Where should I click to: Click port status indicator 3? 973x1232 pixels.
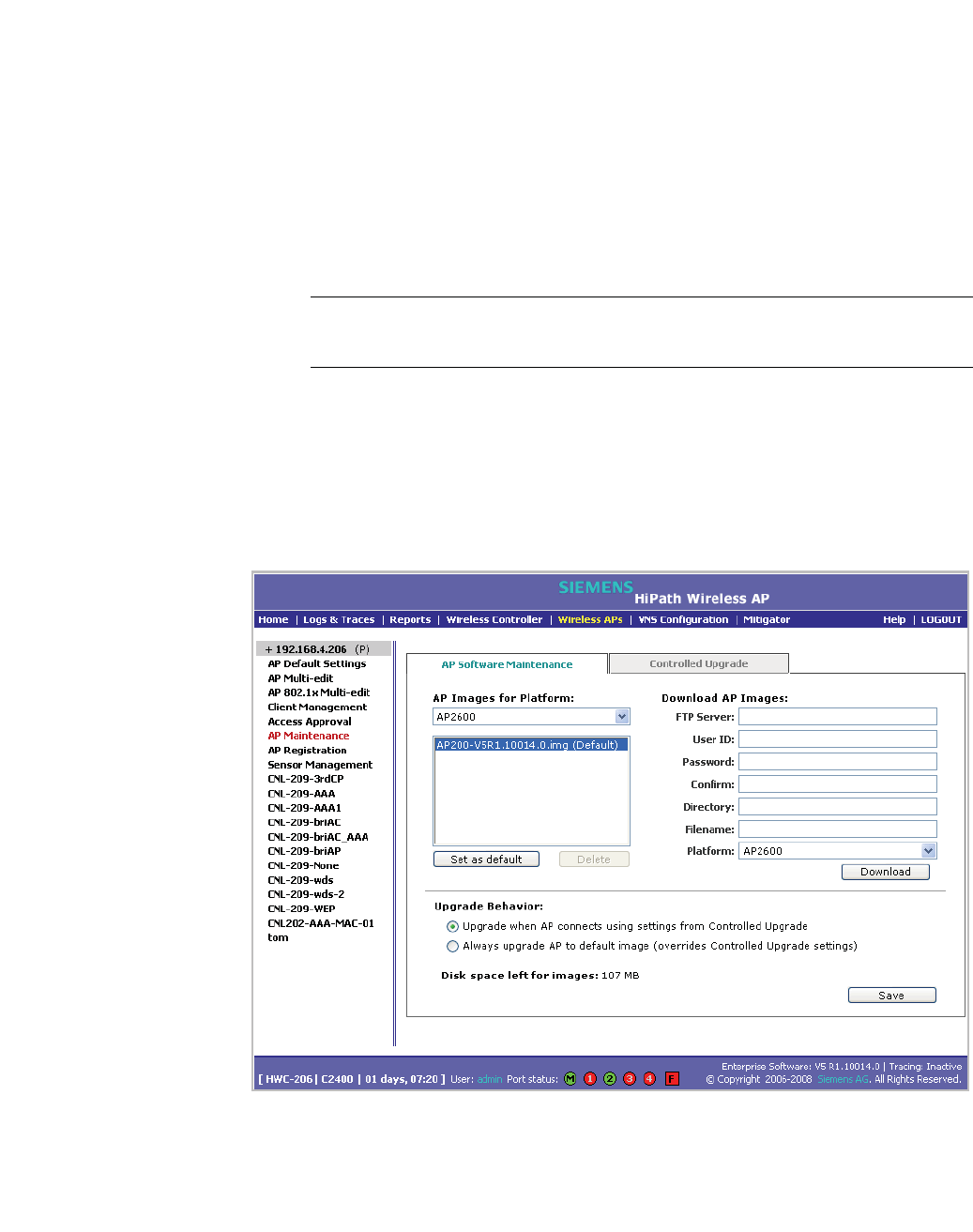point(630,1079)
